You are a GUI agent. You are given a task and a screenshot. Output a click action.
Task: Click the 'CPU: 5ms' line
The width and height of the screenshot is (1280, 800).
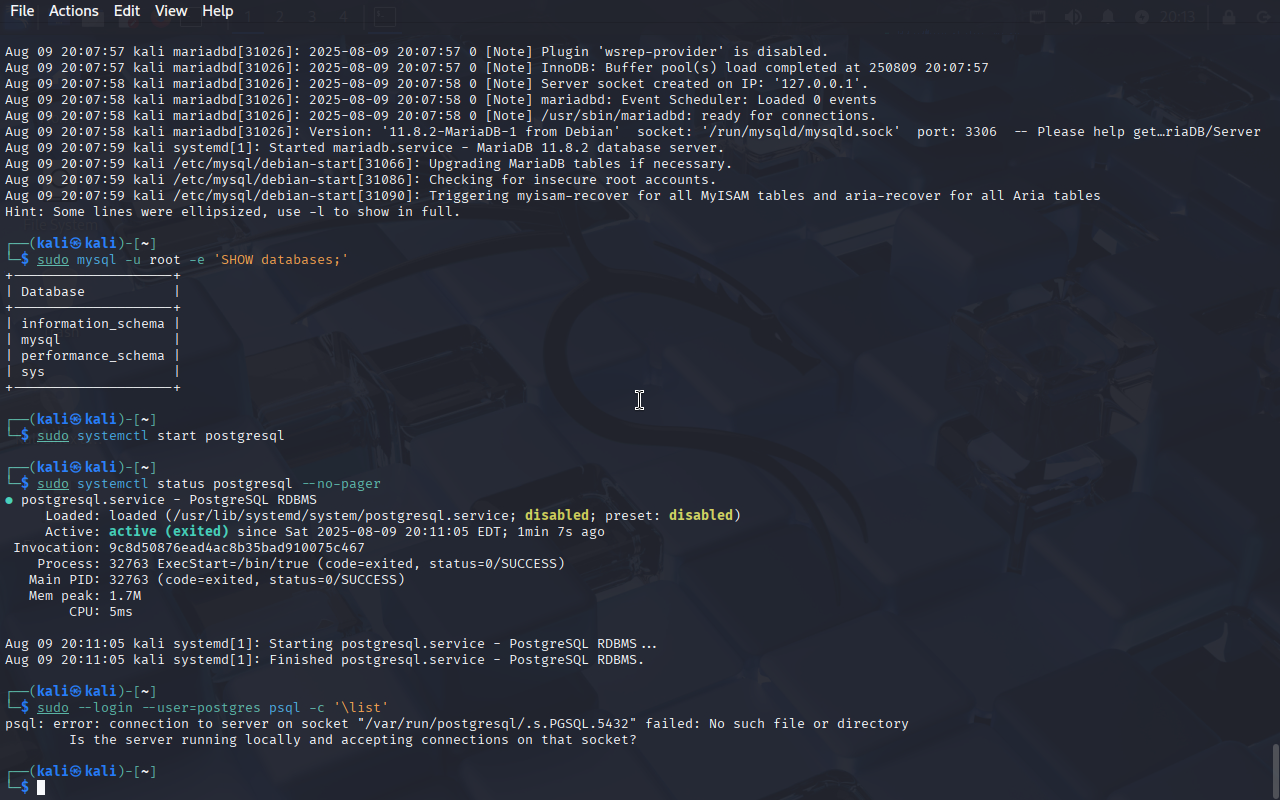click(x=101, y=612)
